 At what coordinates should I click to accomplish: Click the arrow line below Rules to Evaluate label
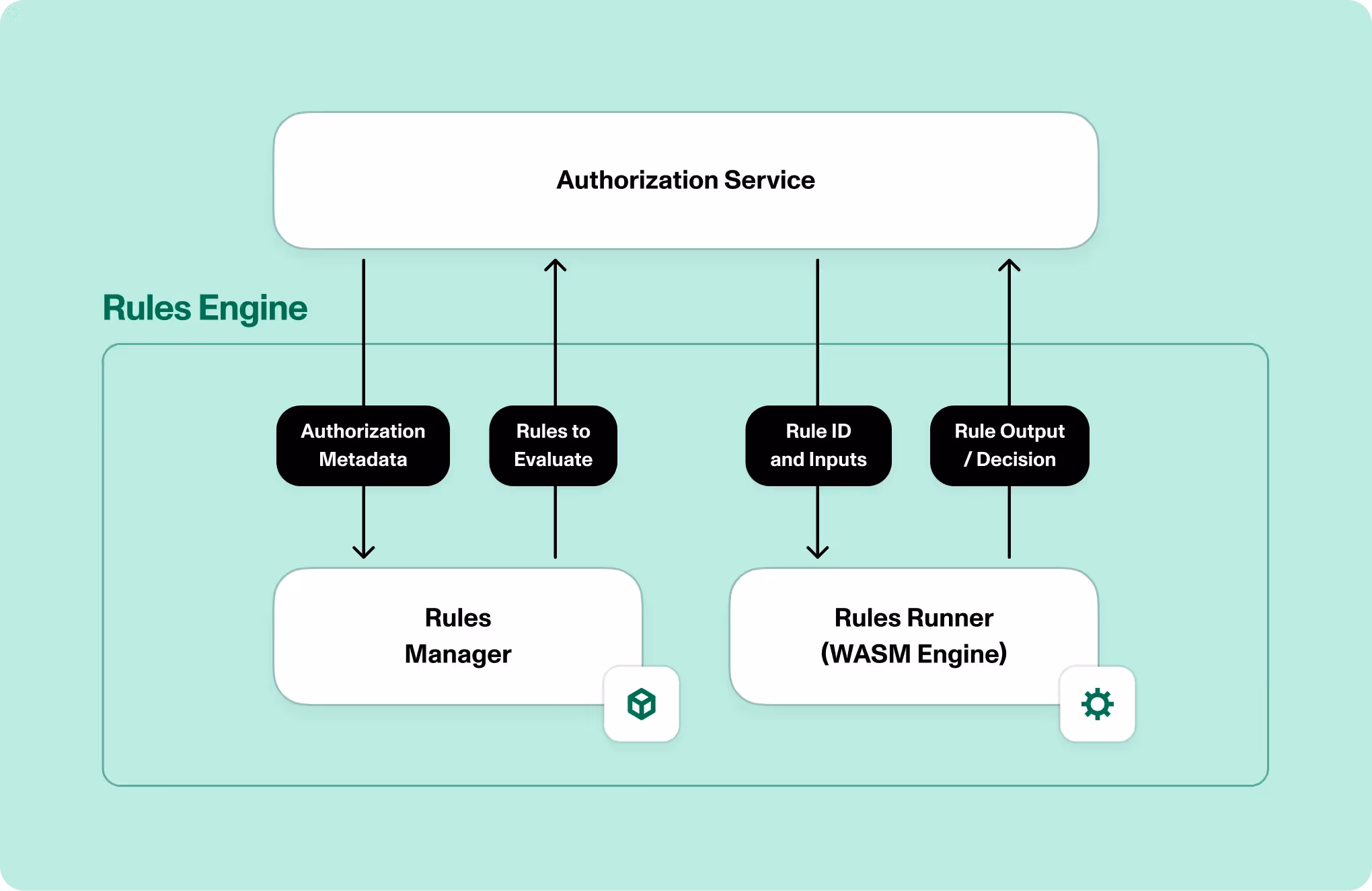(x=555, y=521)
